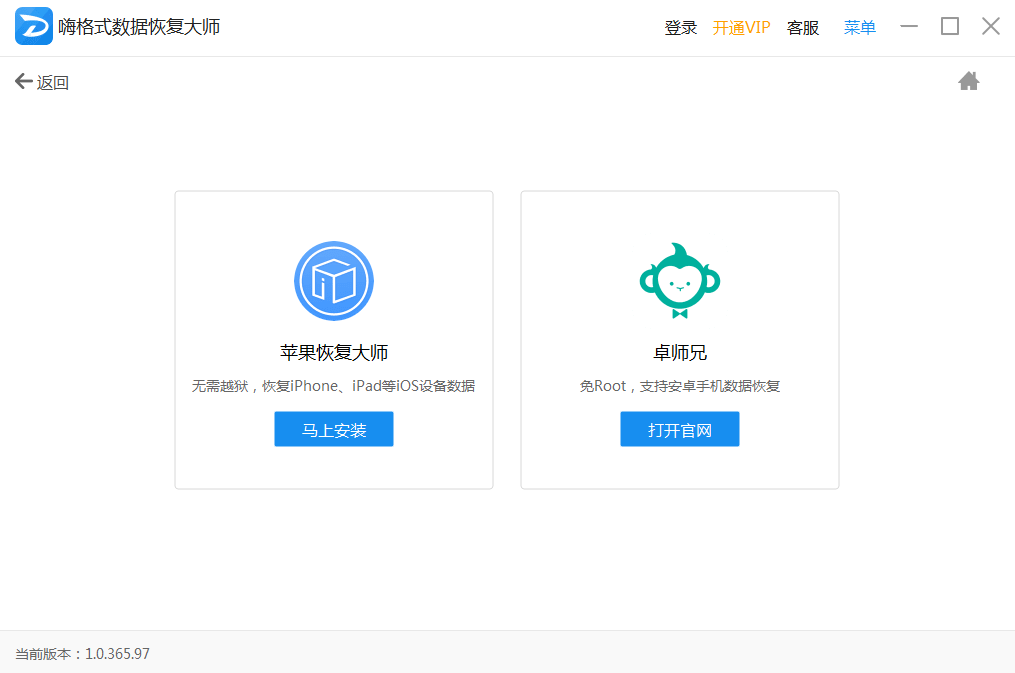
Task: Maximize the application window
Action: pos(950,27)
